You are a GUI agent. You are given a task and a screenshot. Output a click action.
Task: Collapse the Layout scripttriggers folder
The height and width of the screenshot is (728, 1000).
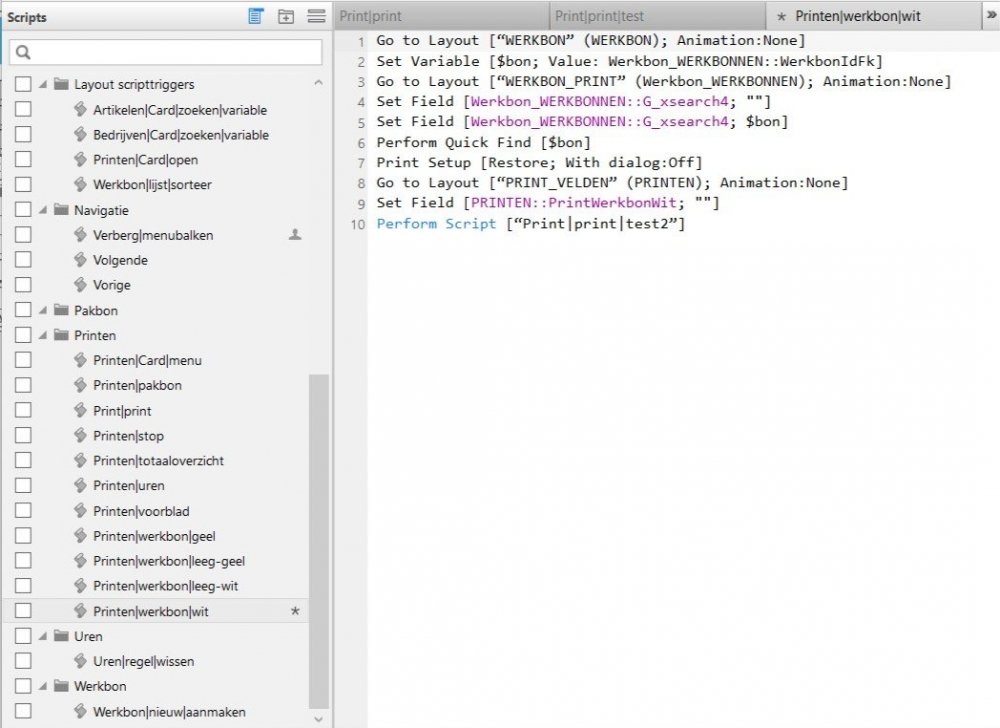coord(43,85)
